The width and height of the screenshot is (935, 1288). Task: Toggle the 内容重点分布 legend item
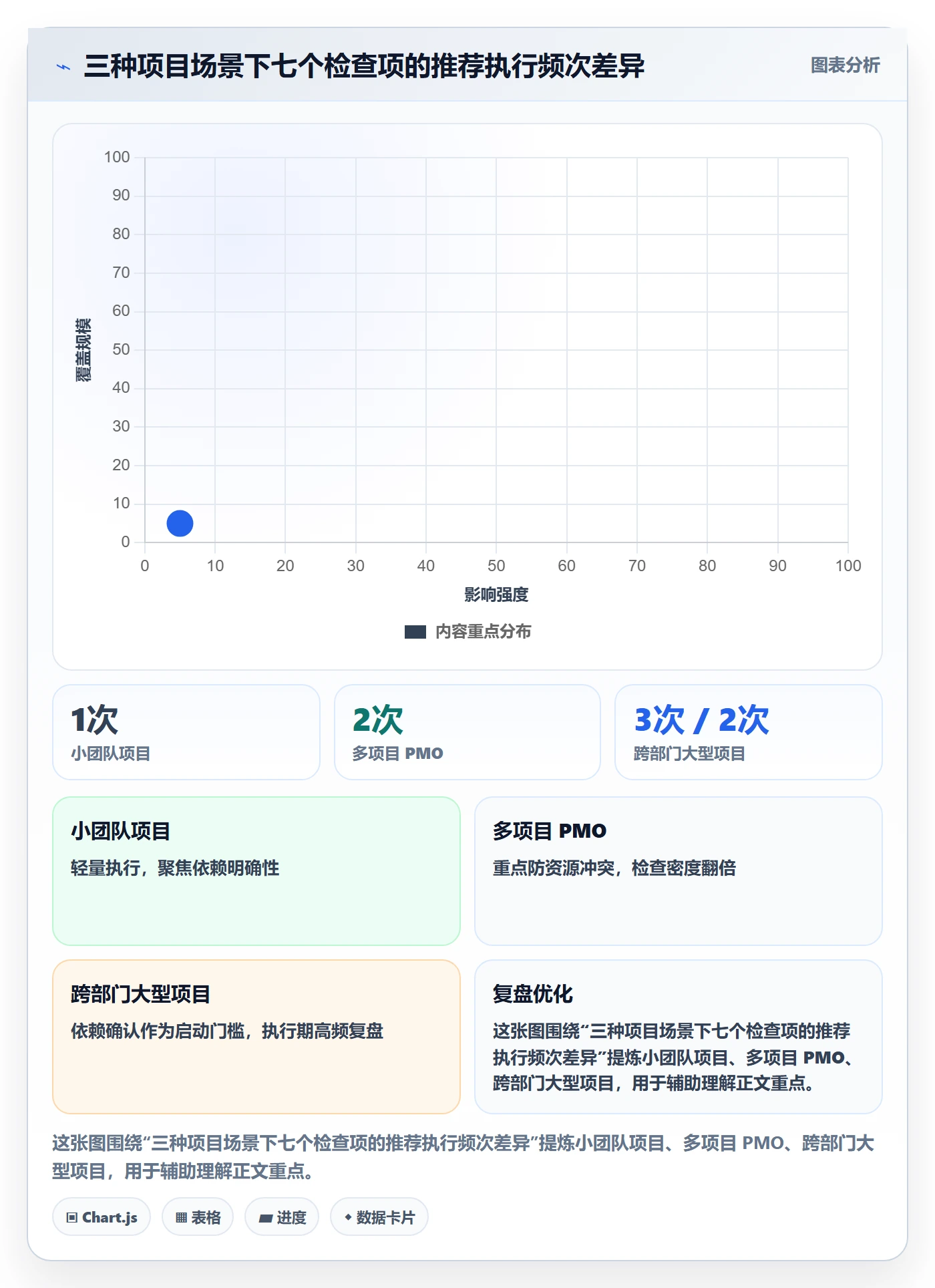pos(467,631)
